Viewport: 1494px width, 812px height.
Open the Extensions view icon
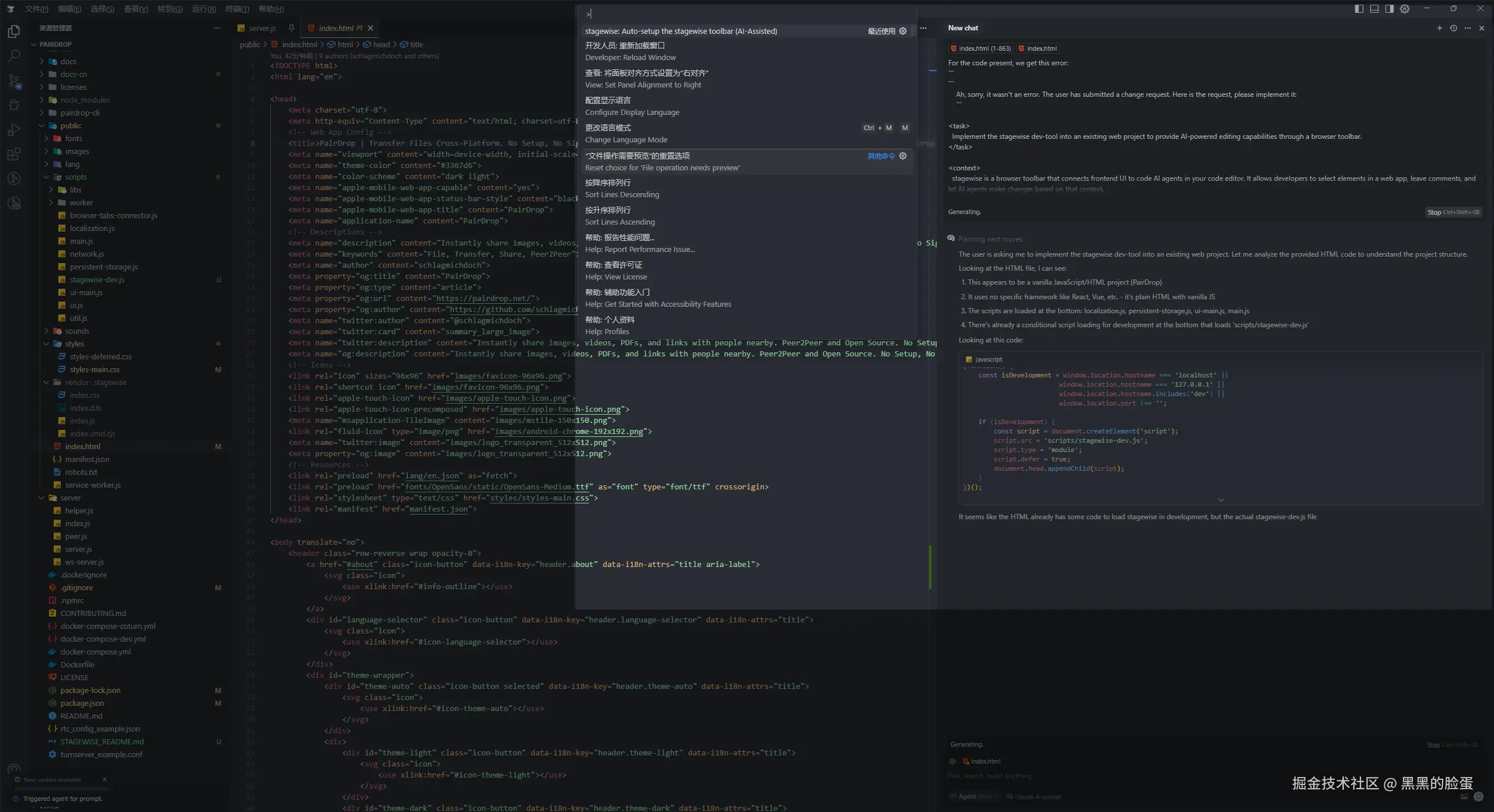tap(14, 154)
